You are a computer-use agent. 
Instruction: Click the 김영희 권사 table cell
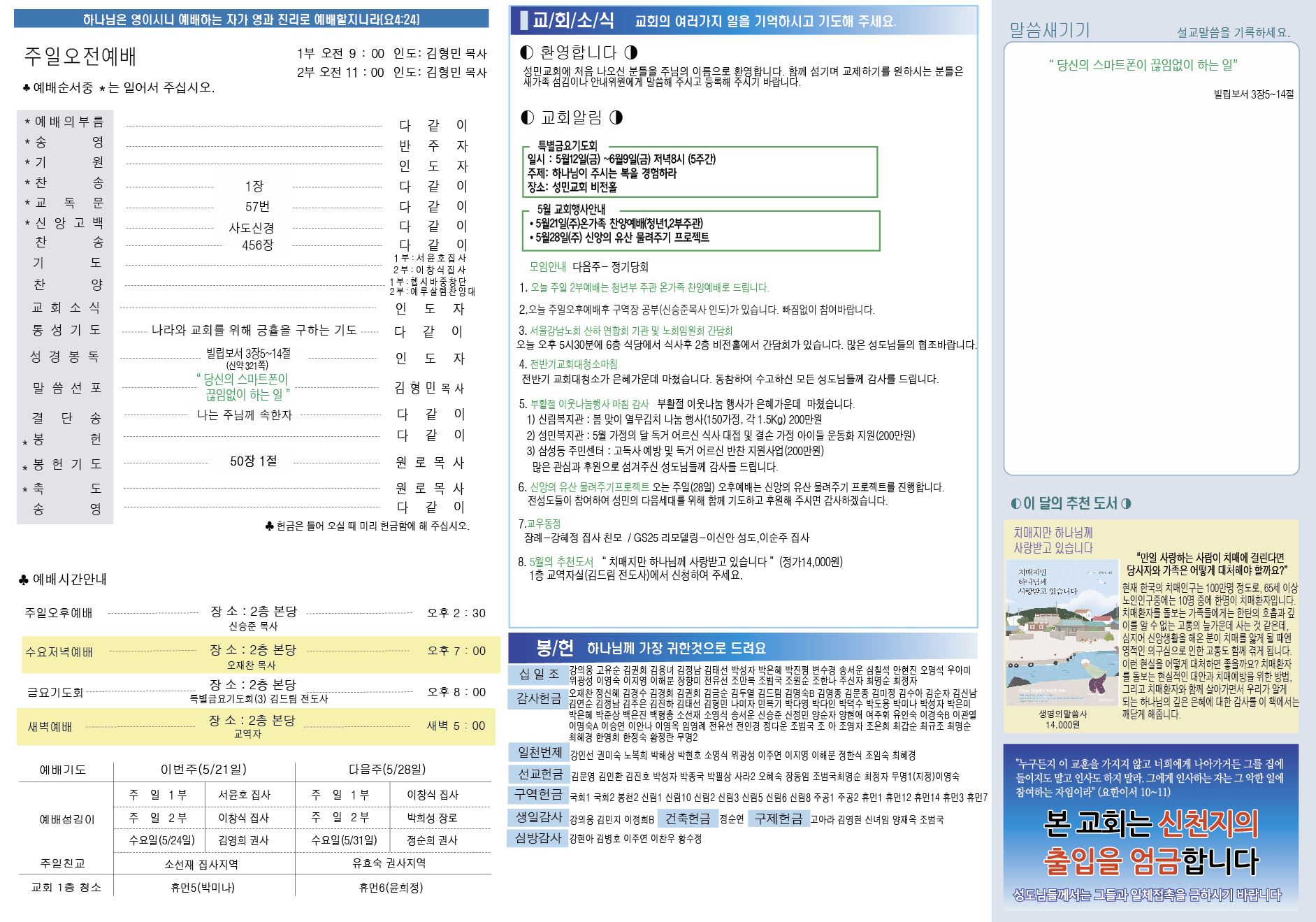[243, 840]
